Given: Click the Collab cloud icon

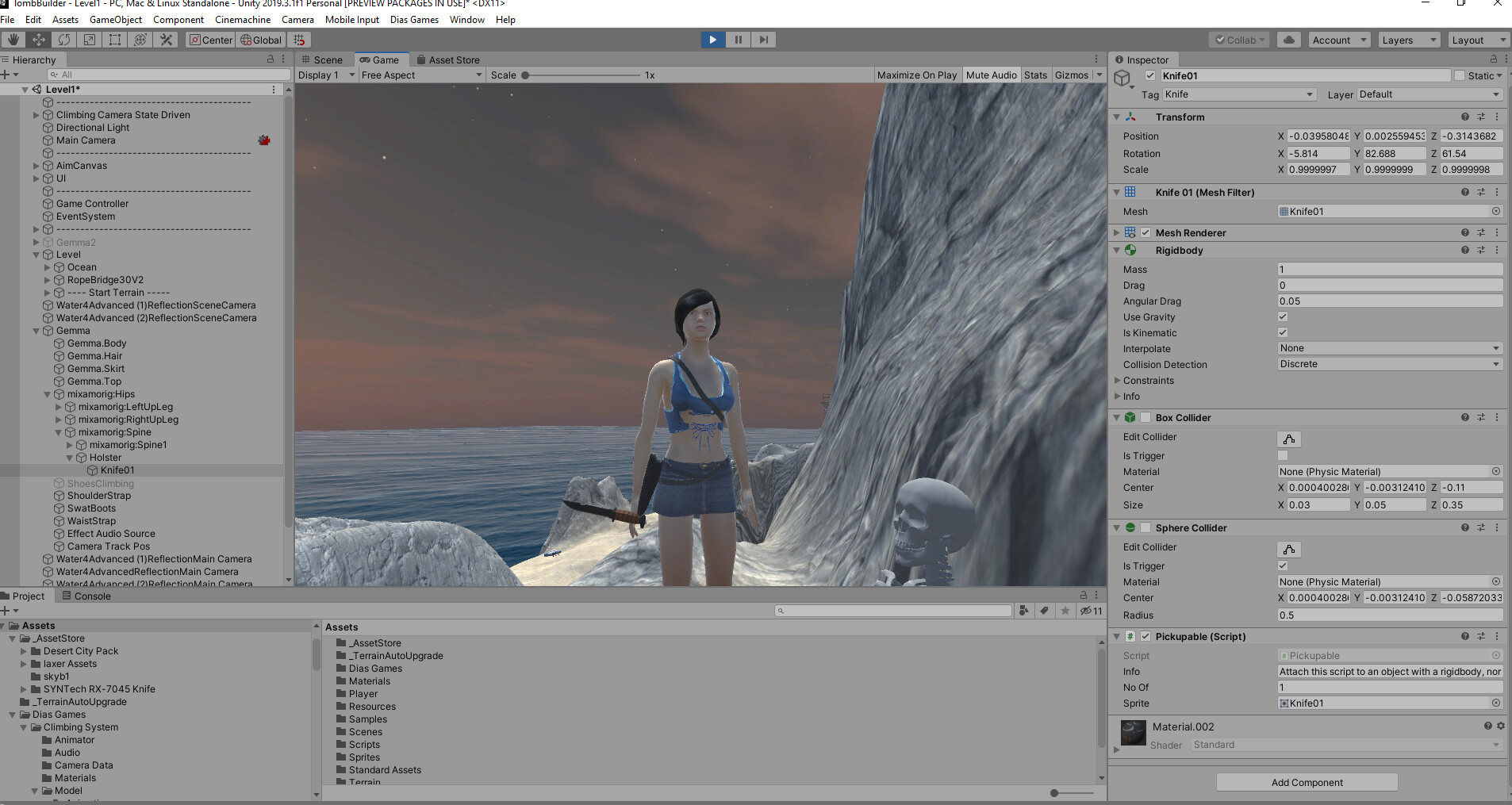Looking at the screenshot, I should pyautogui.click(x=1288, y=39).
